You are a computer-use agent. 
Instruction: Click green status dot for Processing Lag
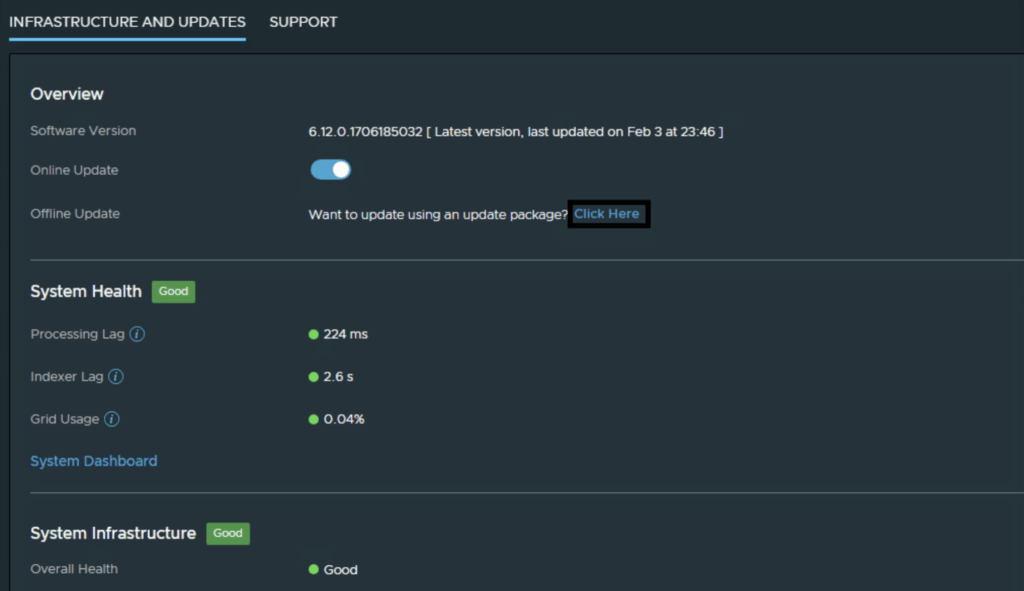314,334
